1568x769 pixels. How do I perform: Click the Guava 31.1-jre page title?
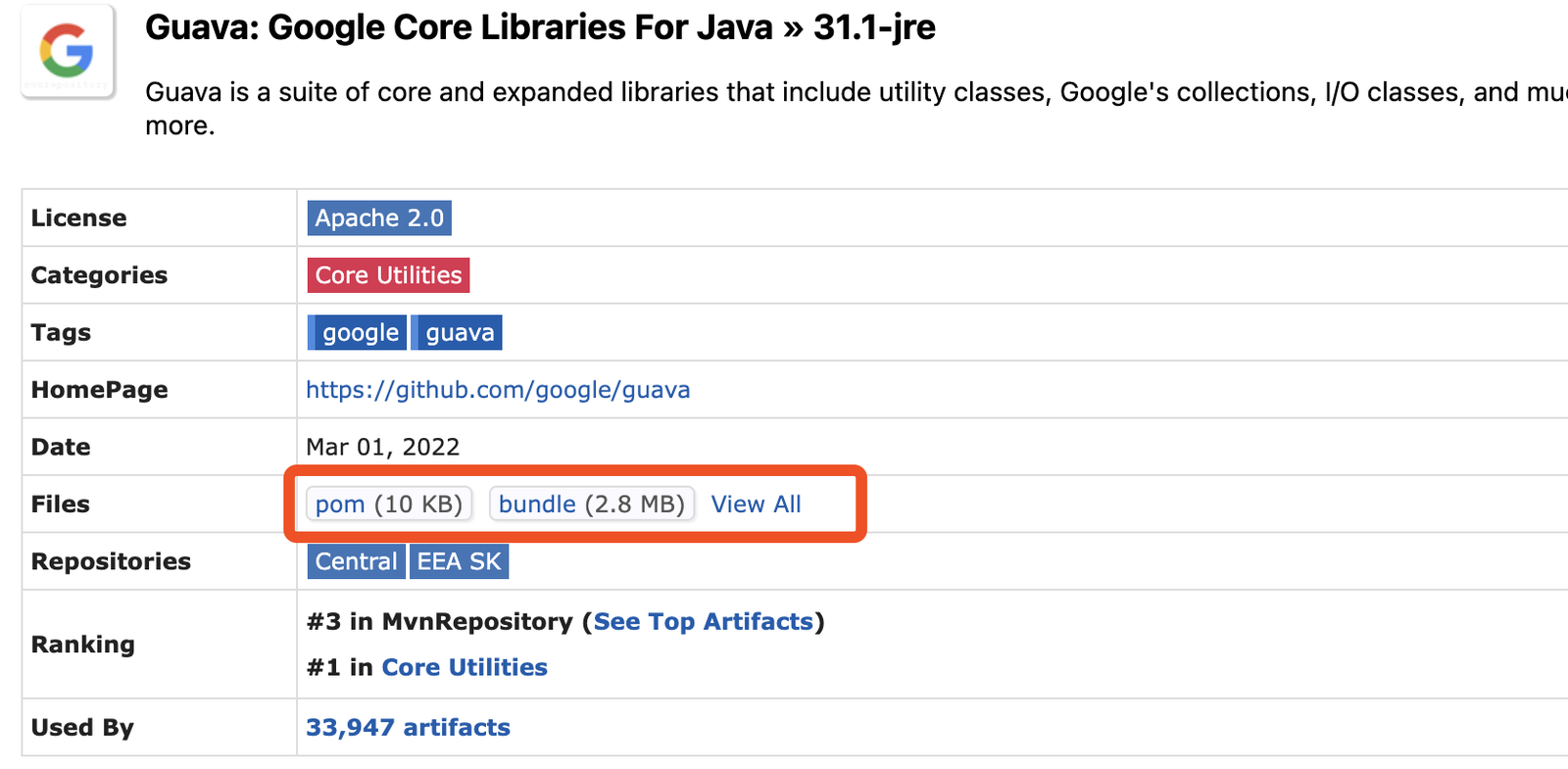(x=540, y=27)
